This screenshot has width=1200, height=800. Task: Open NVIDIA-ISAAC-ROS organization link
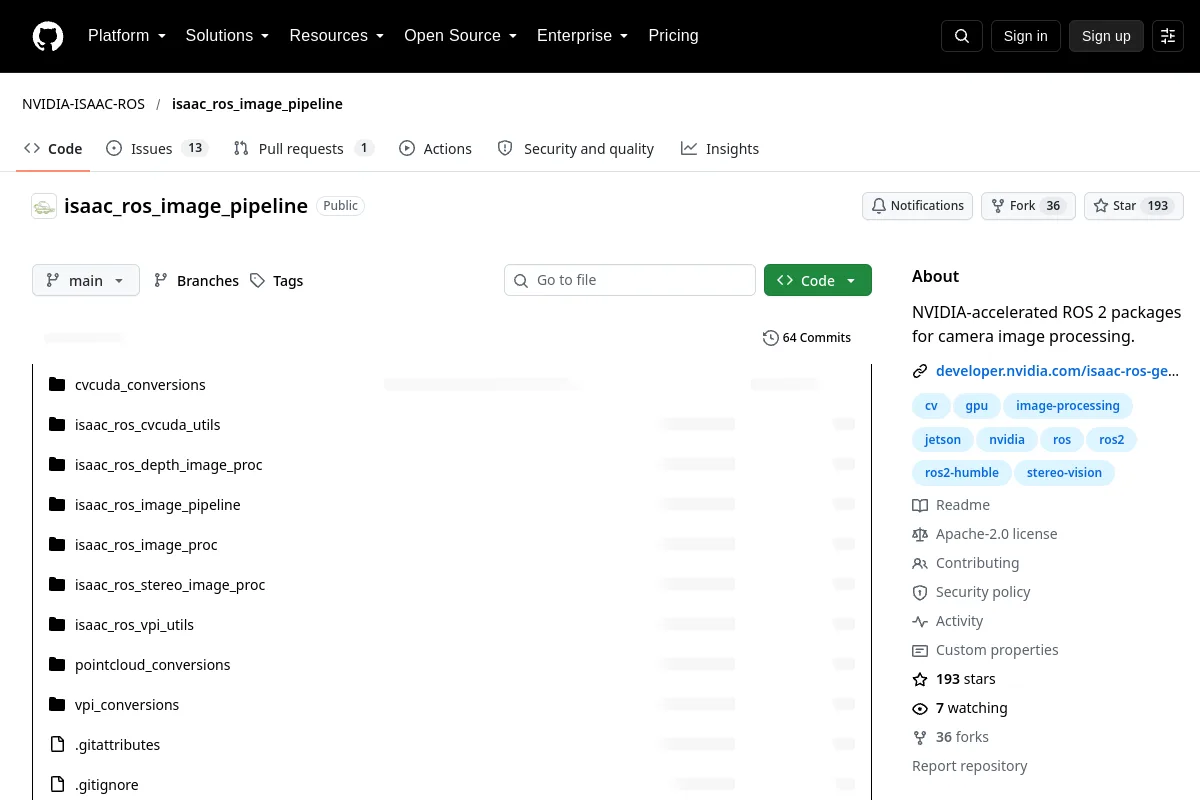[x=84, y=104]
